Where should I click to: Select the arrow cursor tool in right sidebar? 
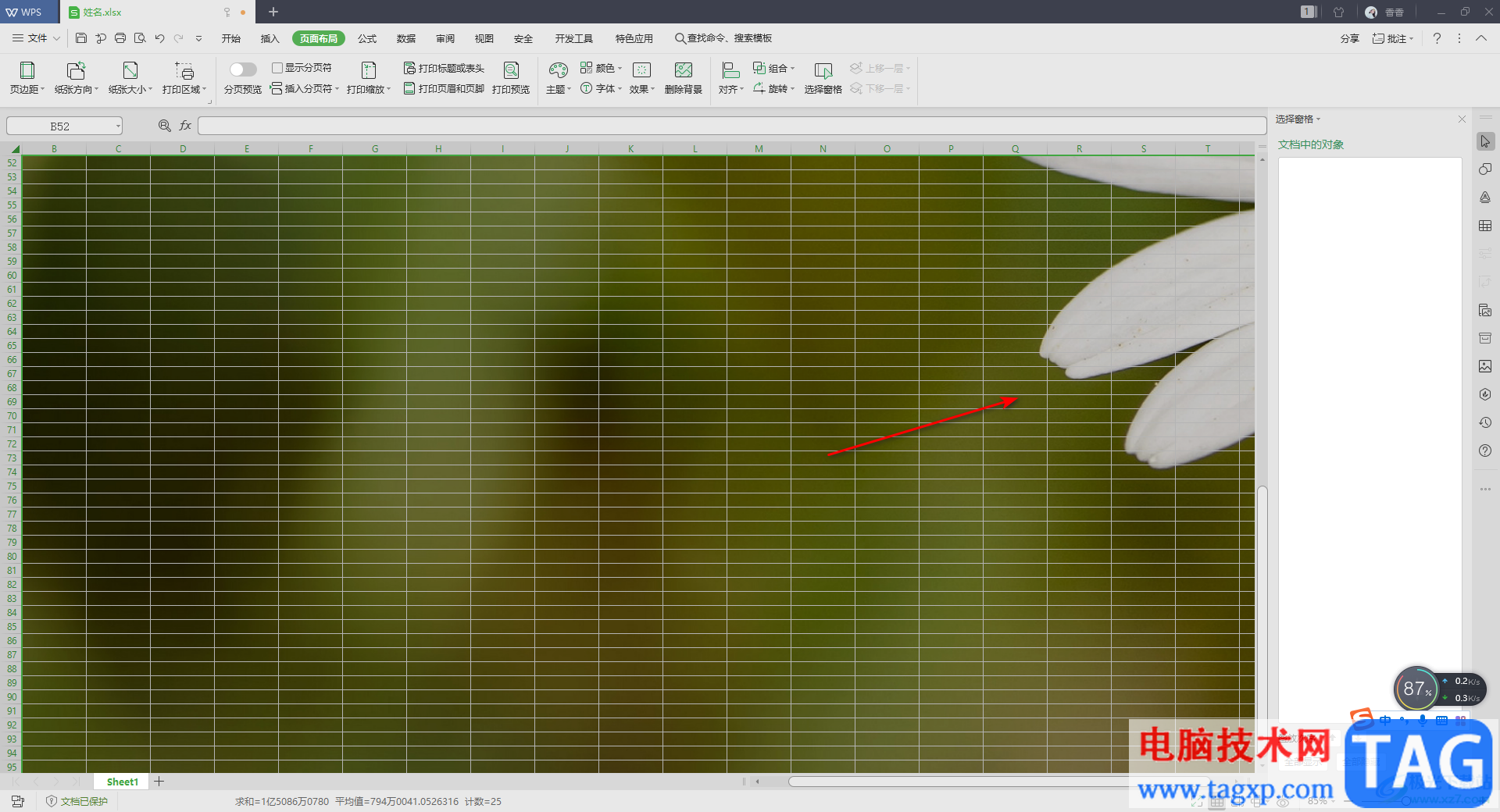1485,141
